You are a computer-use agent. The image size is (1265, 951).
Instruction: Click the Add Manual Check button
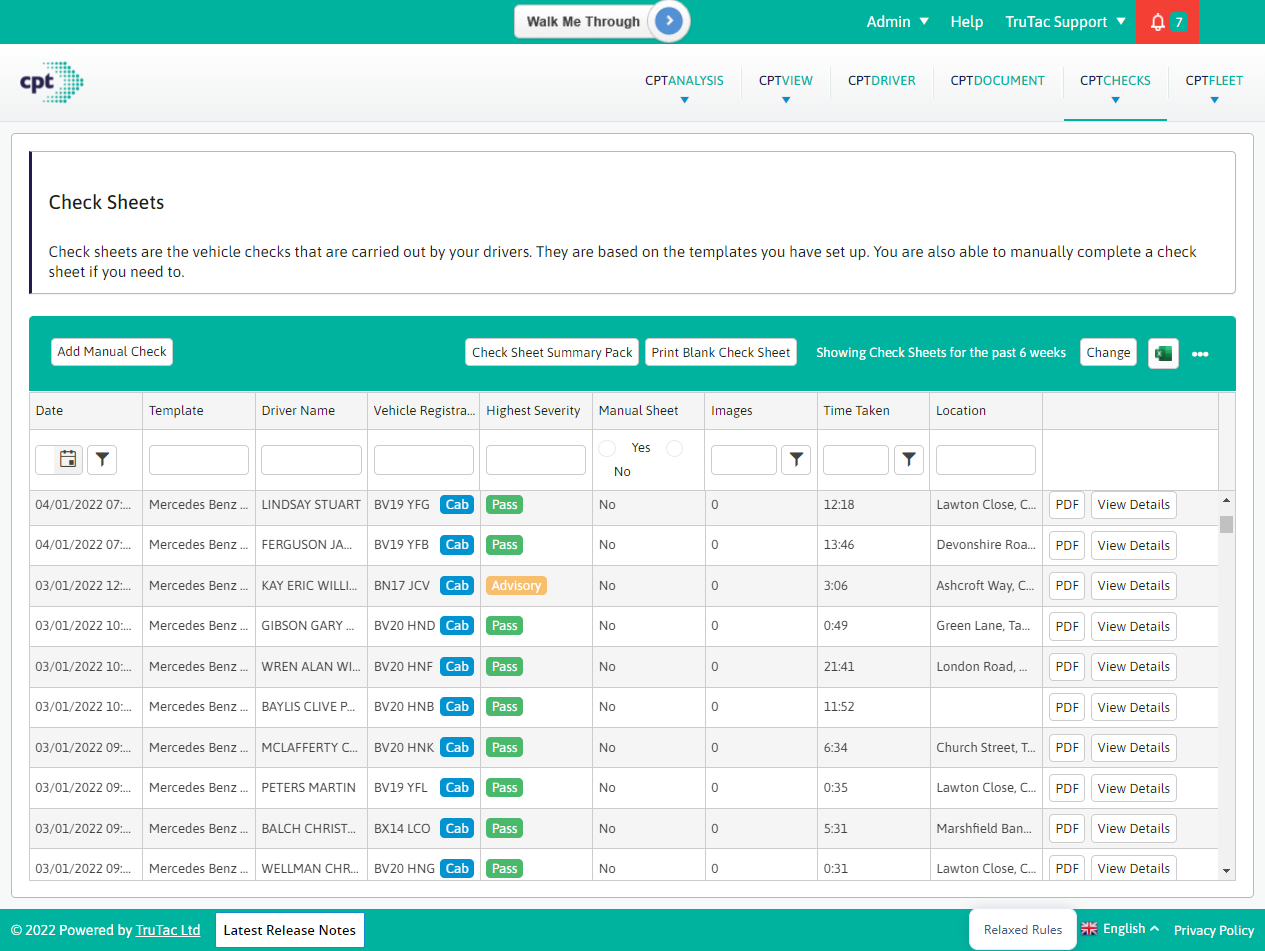pyautogui.click(x=111, y=351)
